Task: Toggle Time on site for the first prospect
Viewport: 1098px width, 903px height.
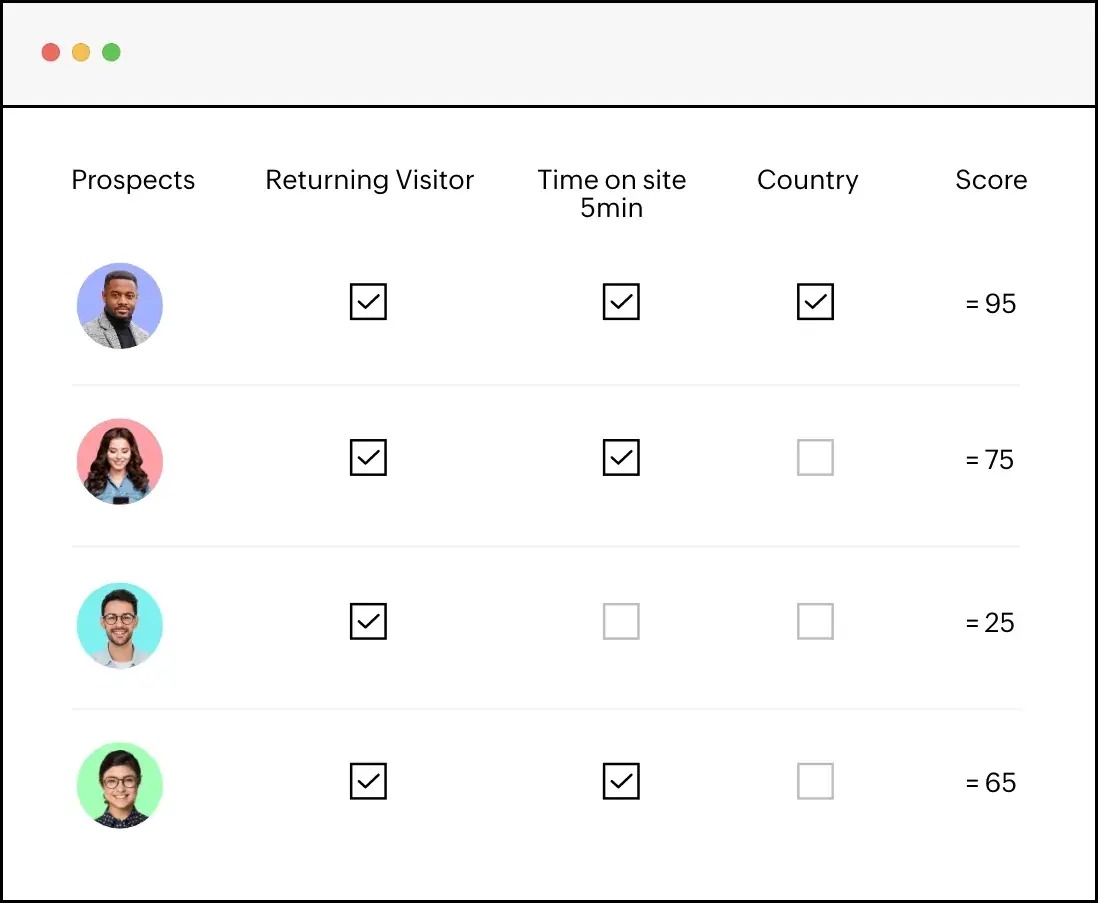Action: tap(621, 302)
